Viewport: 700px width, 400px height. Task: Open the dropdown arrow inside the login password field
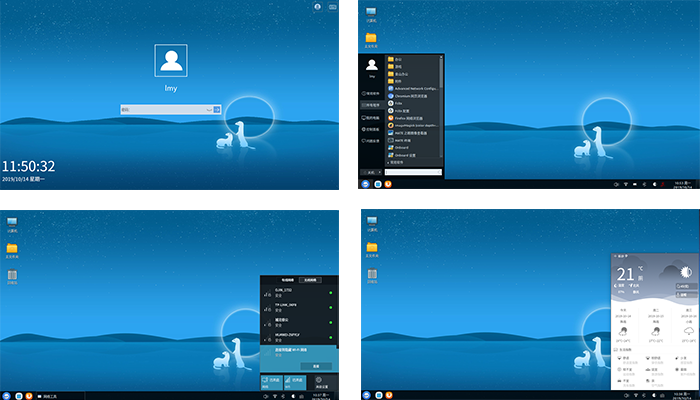click(x=208, y=109)
